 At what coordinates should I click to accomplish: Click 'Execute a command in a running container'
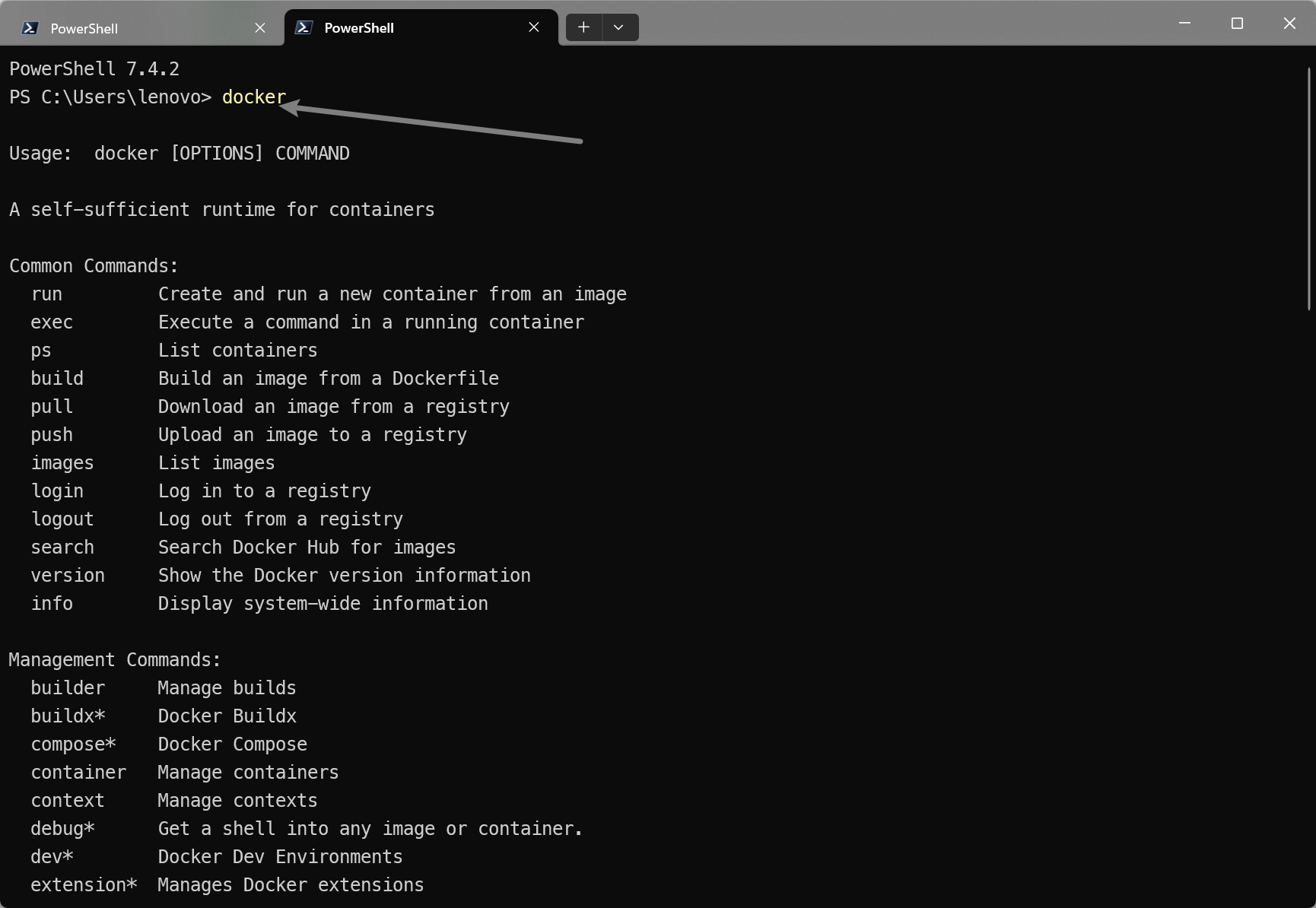tap(371, 322)
